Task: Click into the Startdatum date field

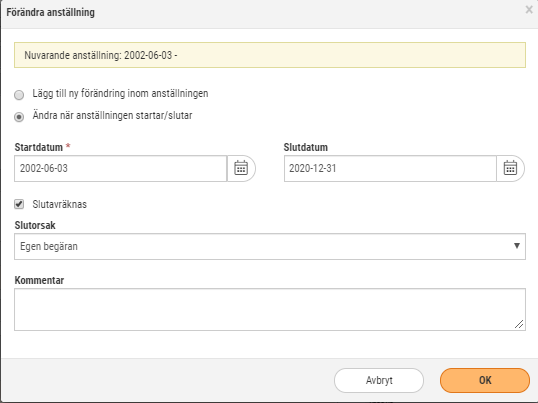Action: [120, 168]
